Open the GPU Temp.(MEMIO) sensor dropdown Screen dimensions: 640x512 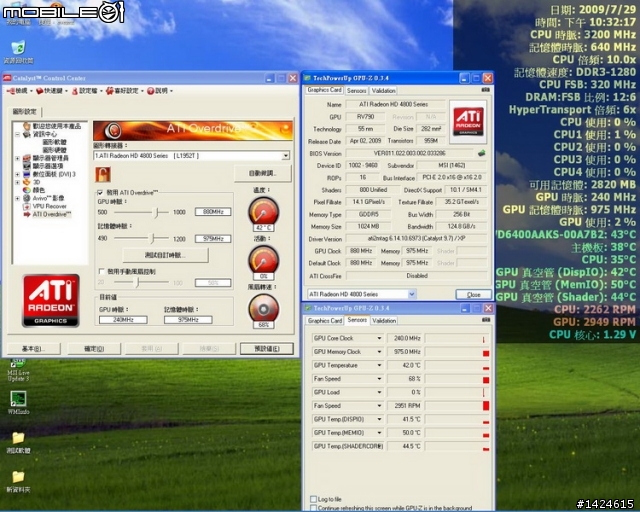coord(379,432)
